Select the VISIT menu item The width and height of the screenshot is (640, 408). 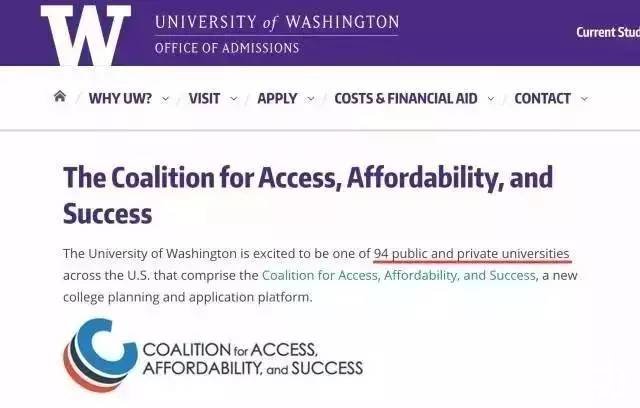[204, 98]
